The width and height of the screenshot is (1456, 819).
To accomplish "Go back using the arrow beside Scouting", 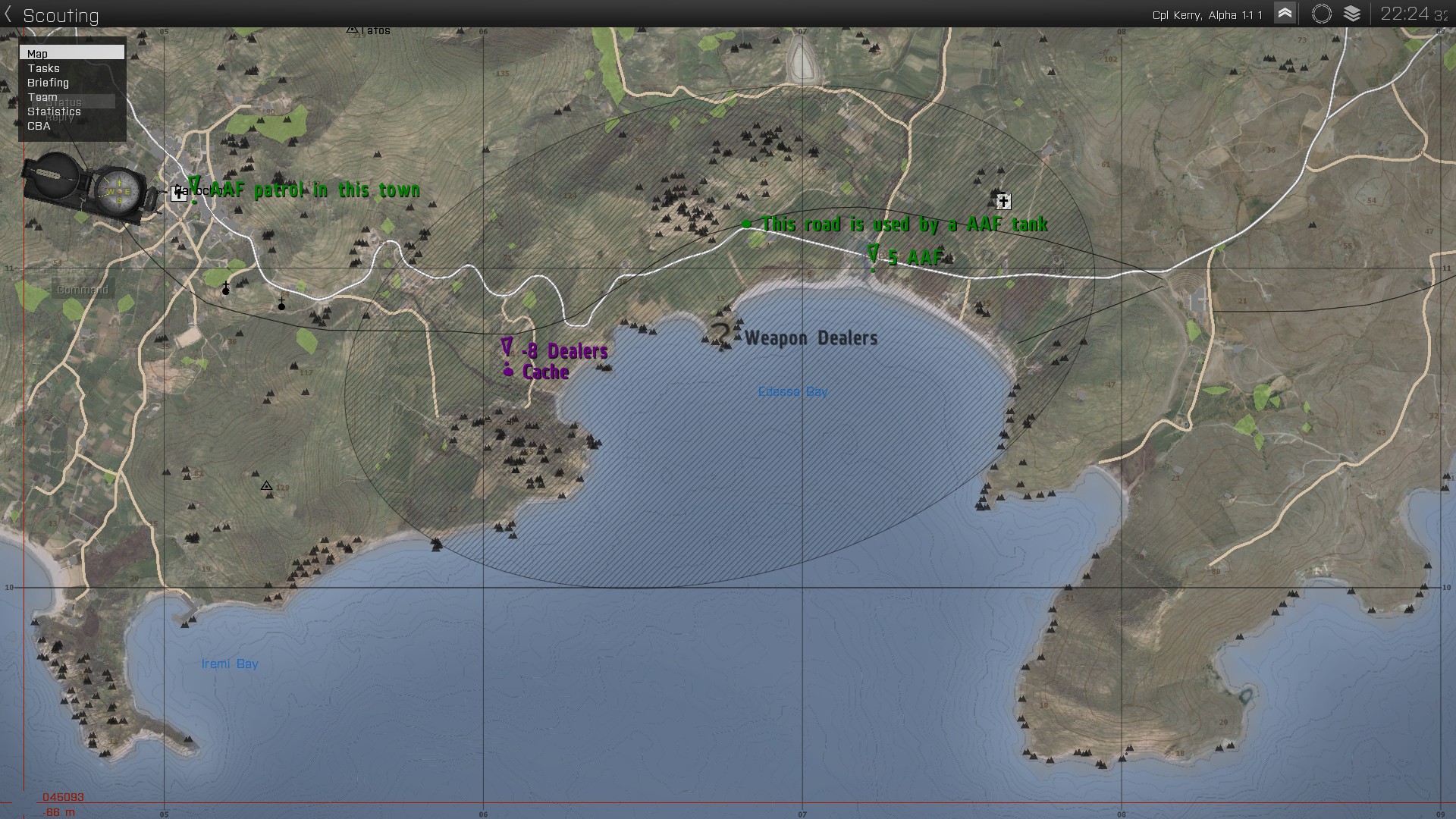I will click(x=8, y=15).
